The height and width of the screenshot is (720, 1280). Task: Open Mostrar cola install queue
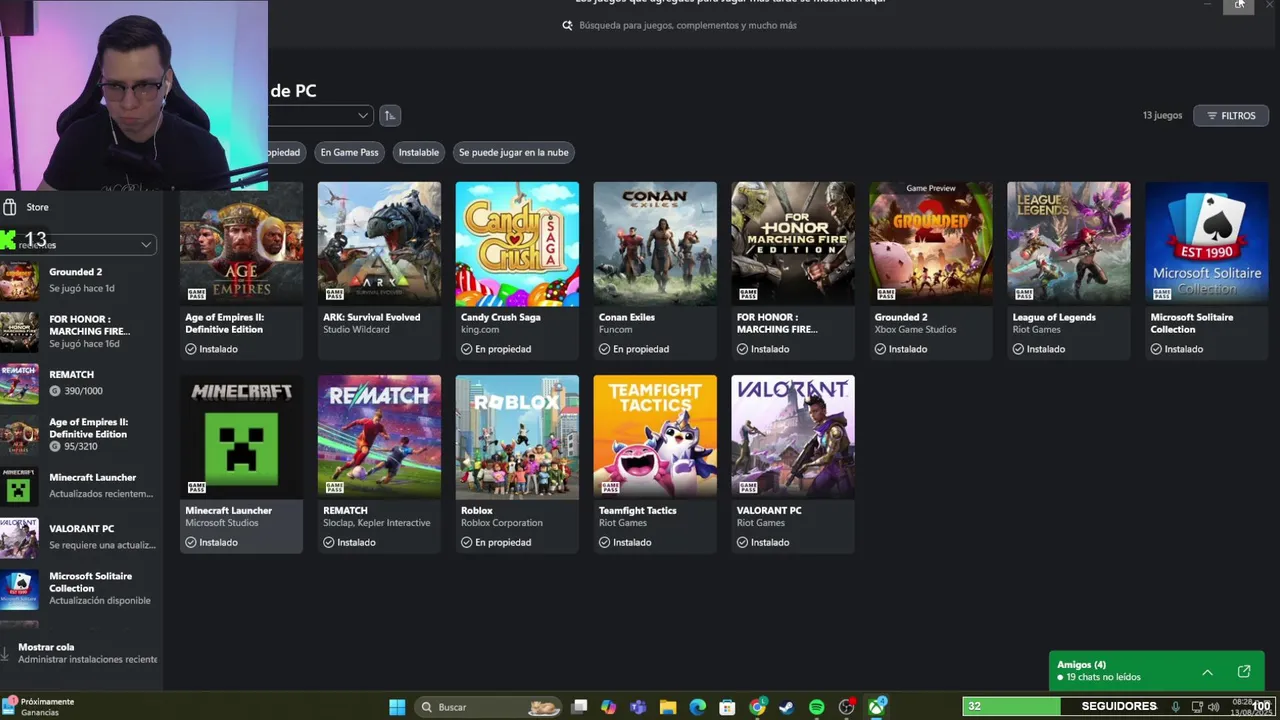80,653
